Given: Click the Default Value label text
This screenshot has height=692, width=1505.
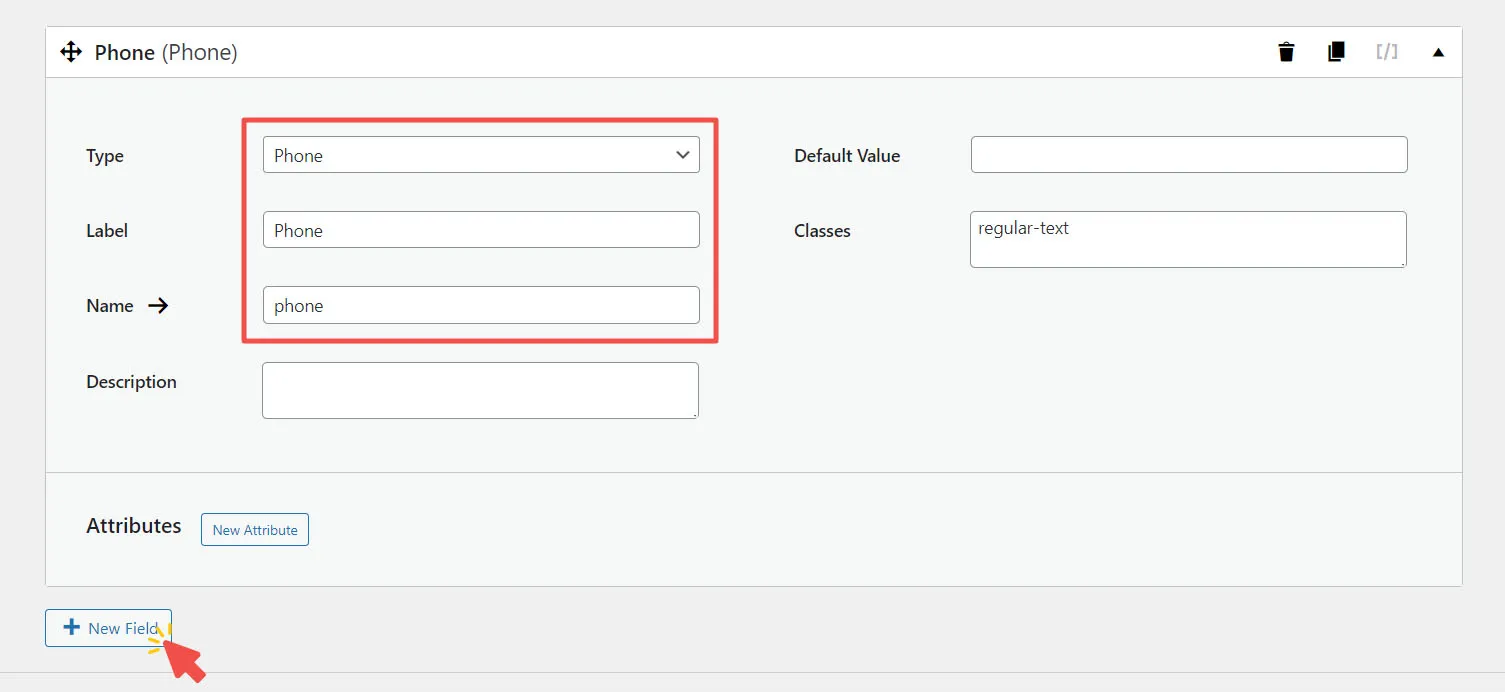Looking at the screenshot, I should tap(847, 156).
